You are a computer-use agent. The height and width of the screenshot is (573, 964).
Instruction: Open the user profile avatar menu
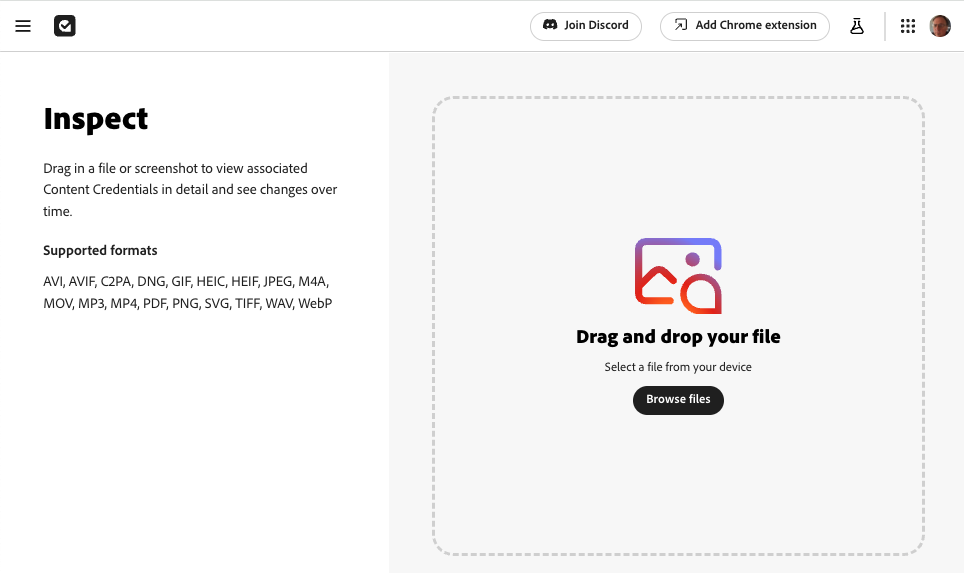940,26
